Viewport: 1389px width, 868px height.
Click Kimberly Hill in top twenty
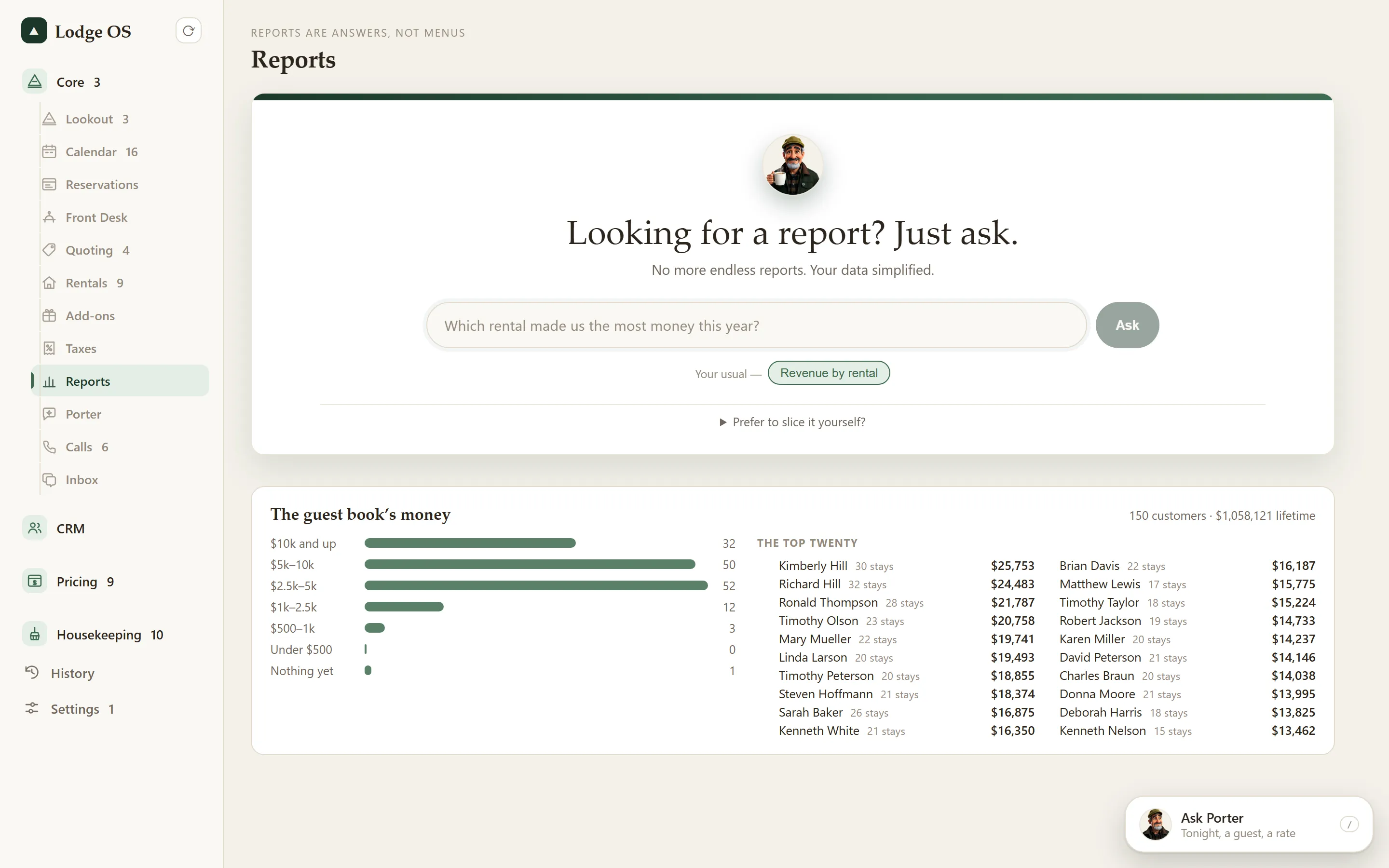pyautogui.click(x=813, y=566)
